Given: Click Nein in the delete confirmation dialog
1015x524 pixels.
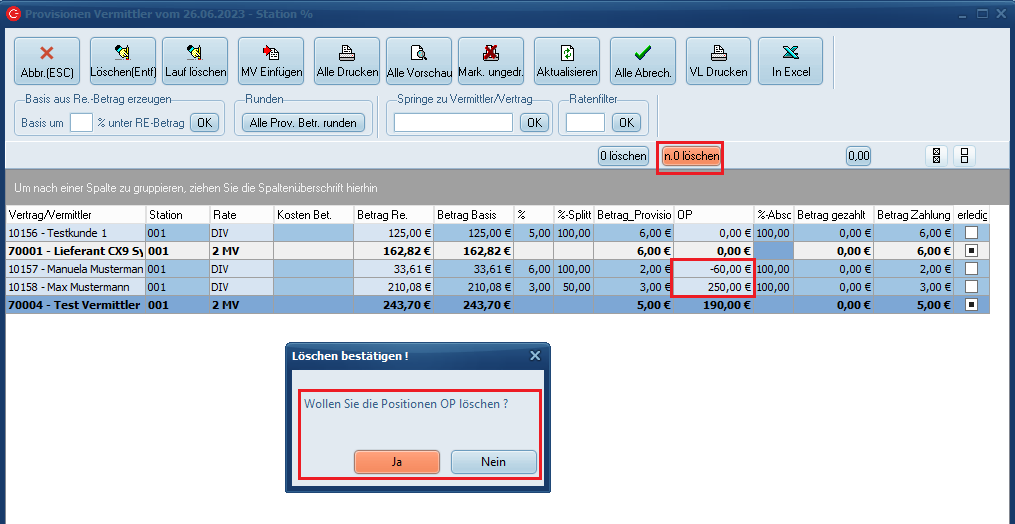Looking at the screenshot, I should point(493,462).
